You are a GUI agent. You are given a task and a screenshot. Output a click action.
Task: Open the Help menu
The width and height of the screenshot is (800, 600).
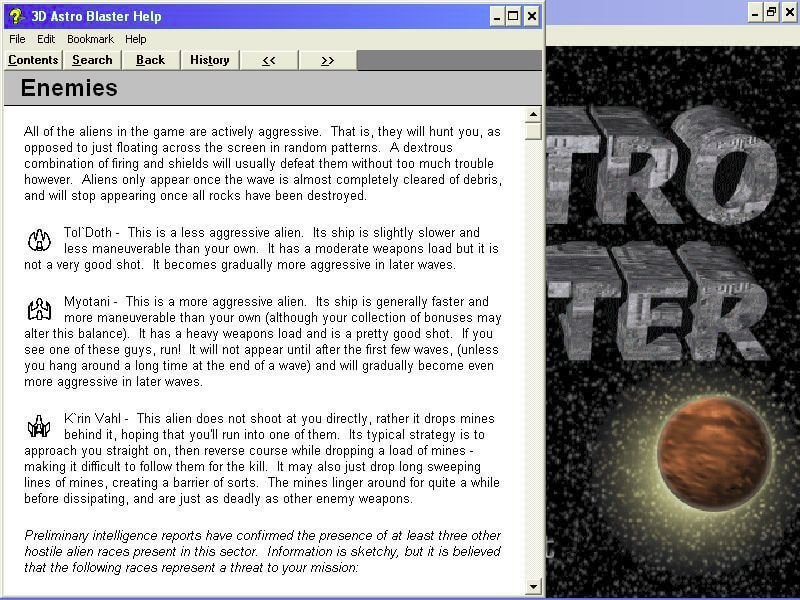click(x=136, y=39)
